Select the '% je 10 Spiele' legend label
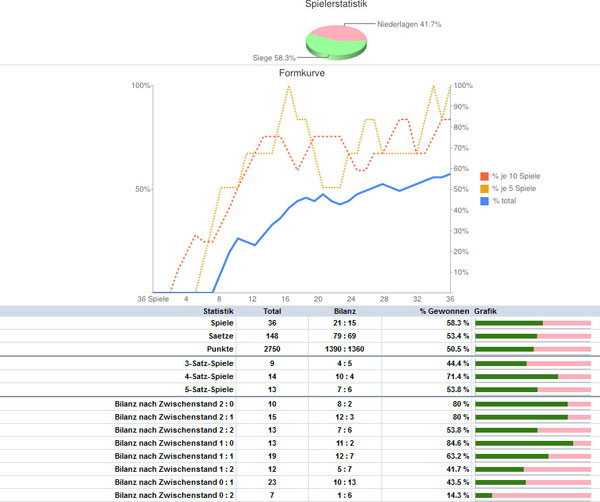The height and width of the screenshot is (502, 600). pyautogui.click(x=516, y=176)
